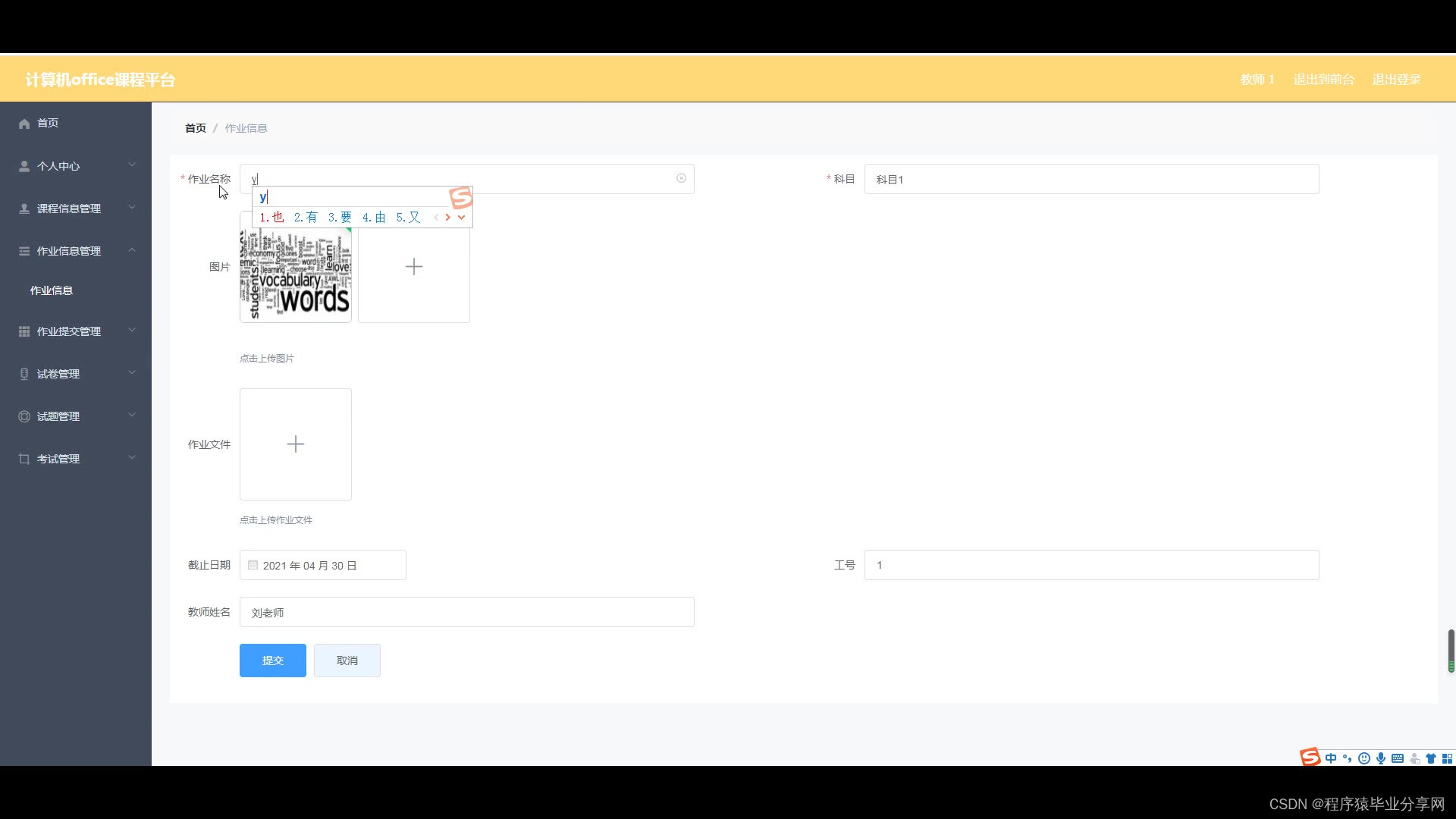This screenshot has height=819, width=1456.
Task: Click the calendar icon in 截止日期 field
Action: tap(253, 565)
